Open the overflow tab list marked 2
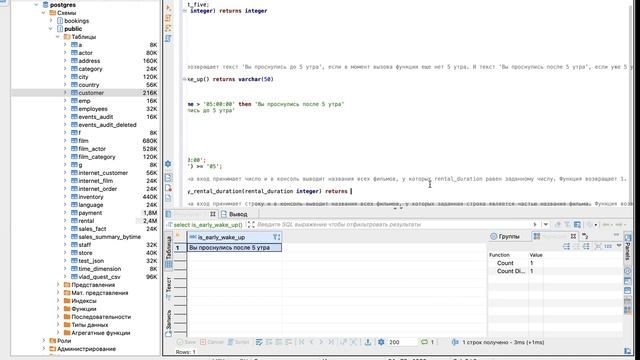Image resolution: width=640 pixels, height=360 pixels. tap(585, 236)
